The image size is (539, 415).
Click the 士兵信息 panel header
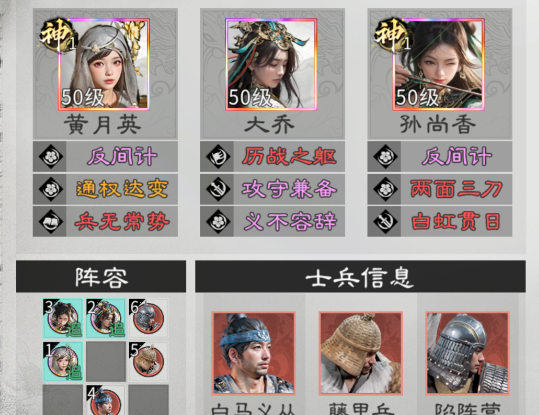coord(360,277)
